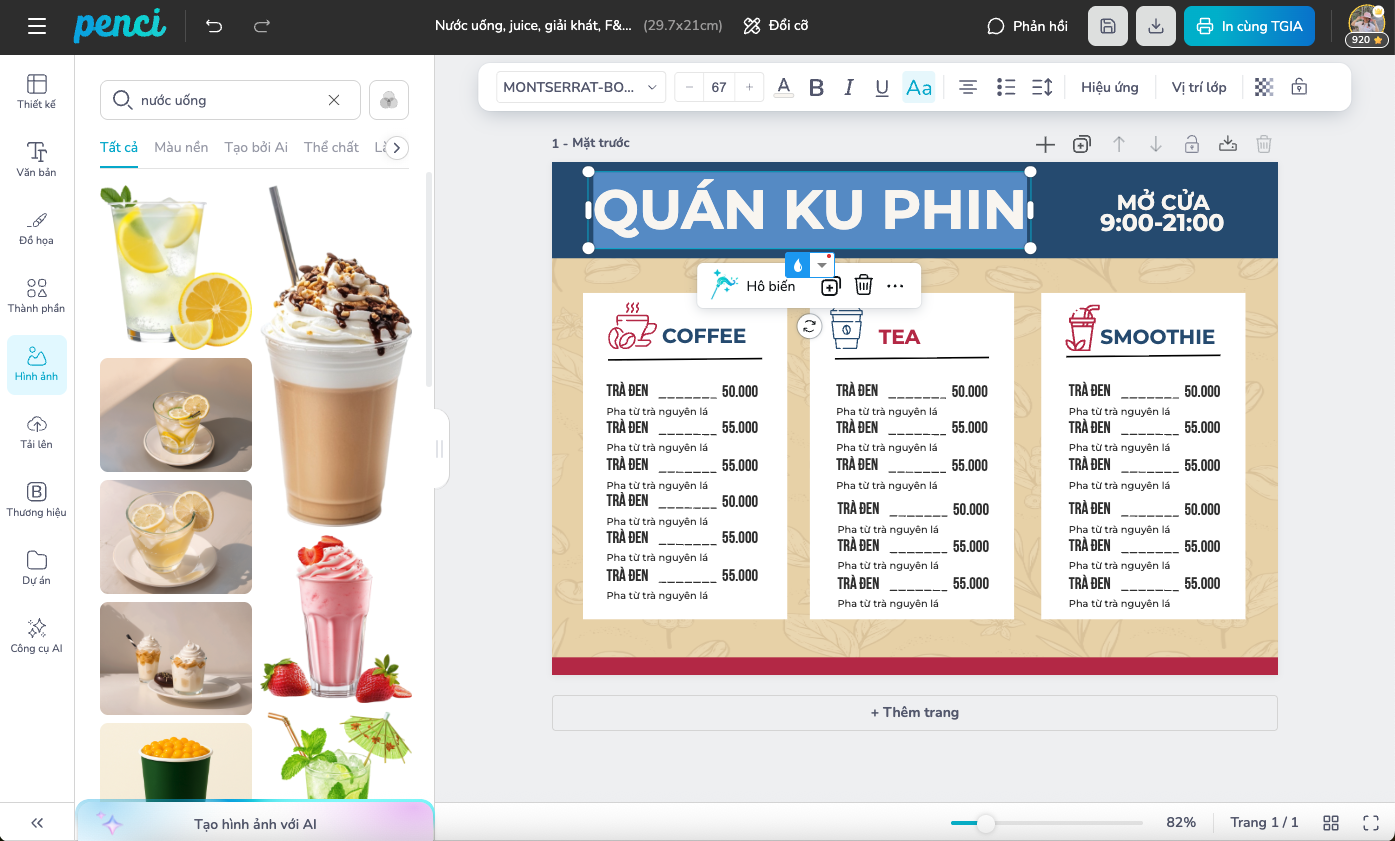
Task: Toggle uppercase Aa text option
Action: [x=918, y=87]
